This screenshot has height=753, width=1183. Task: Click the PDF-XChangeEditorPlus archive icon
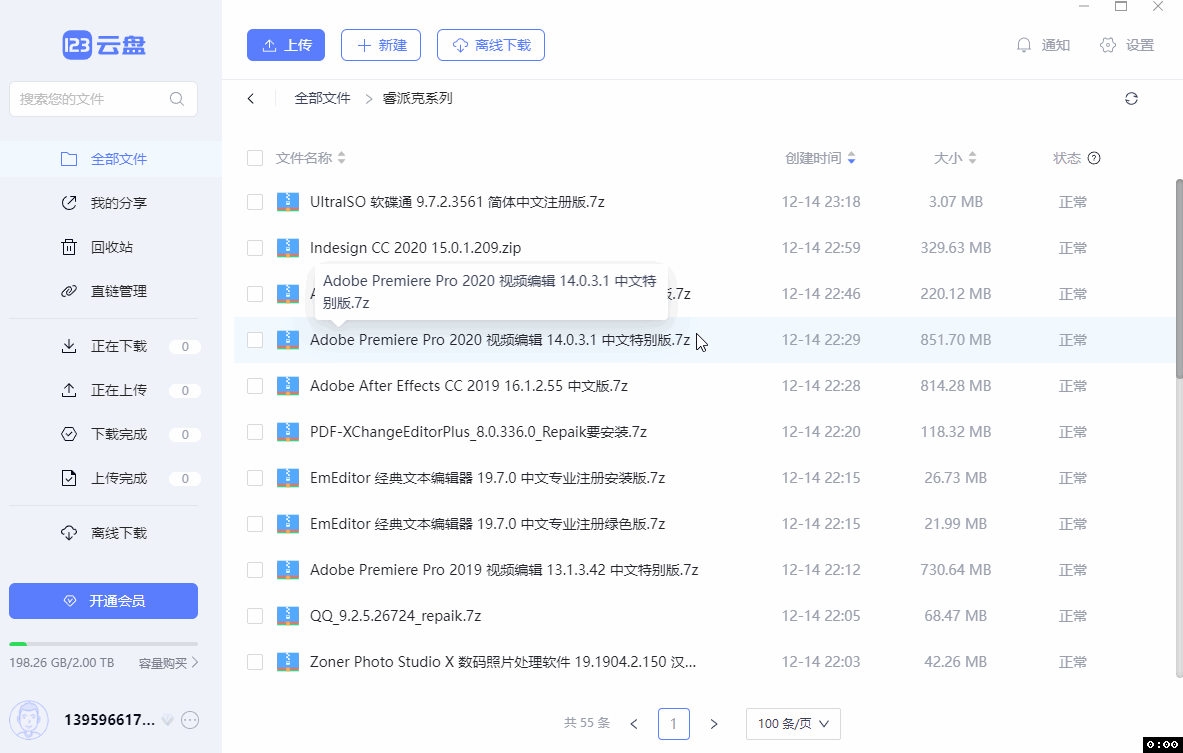(287, 432)
